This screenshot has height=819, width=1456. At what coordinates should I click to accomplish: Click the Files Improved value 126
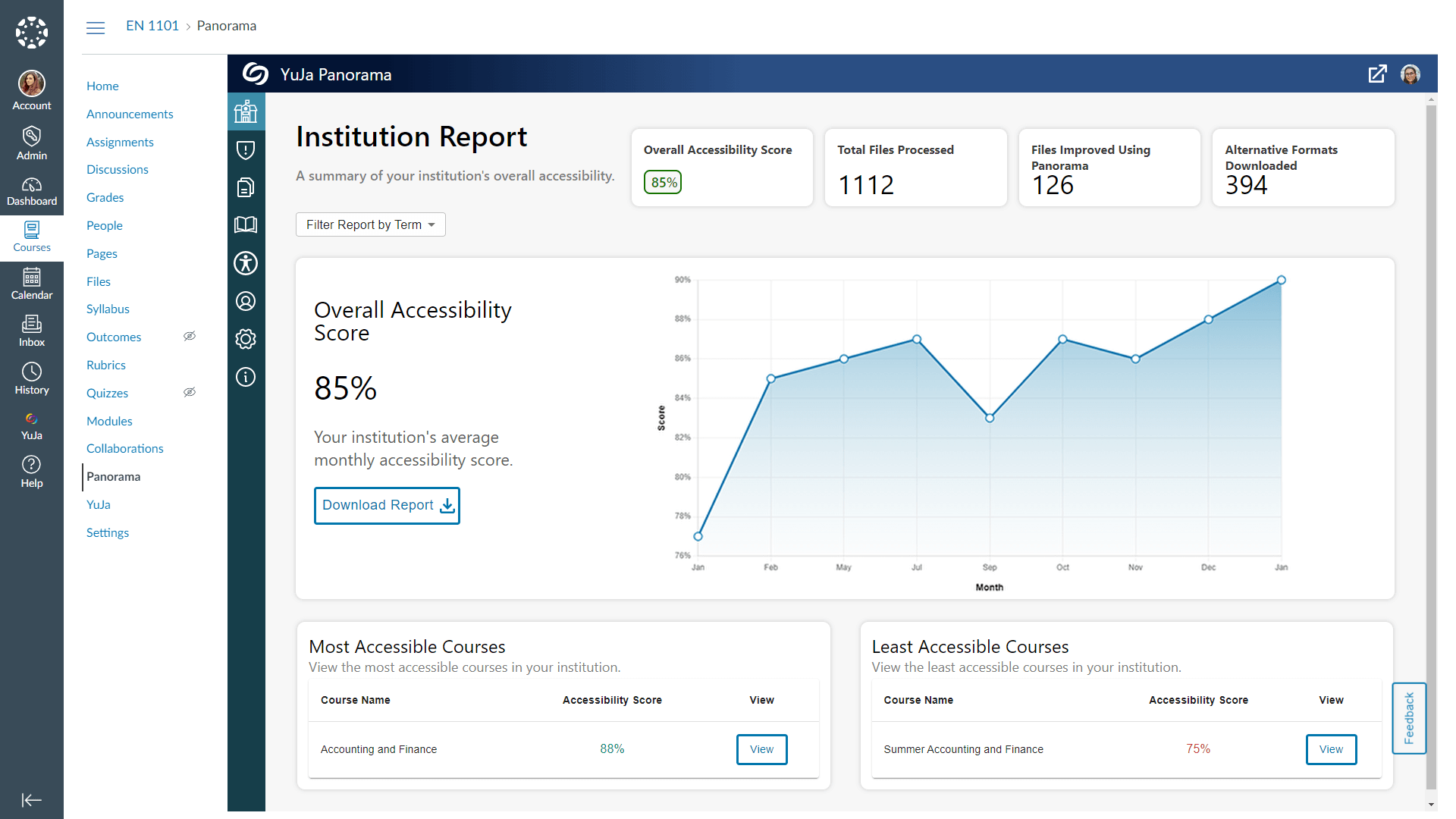click(1053, 184)
